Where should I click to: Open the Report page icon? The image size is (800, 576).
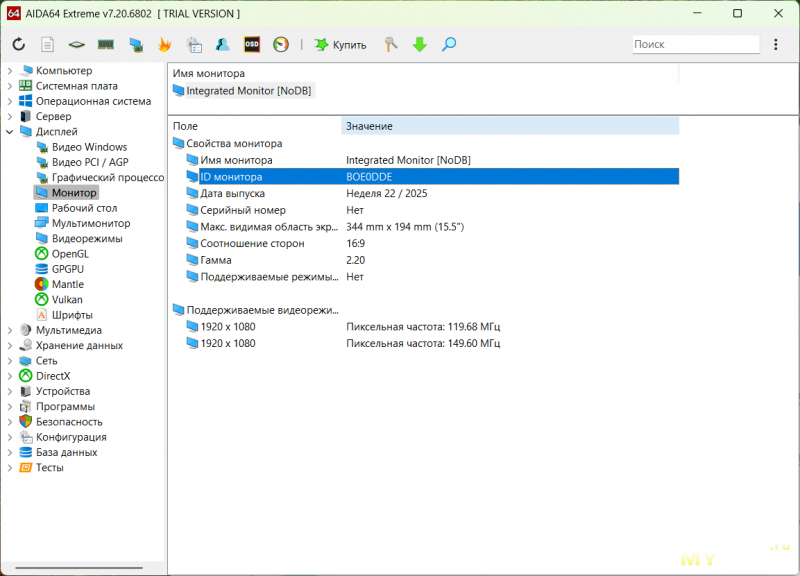coord(47,45)
